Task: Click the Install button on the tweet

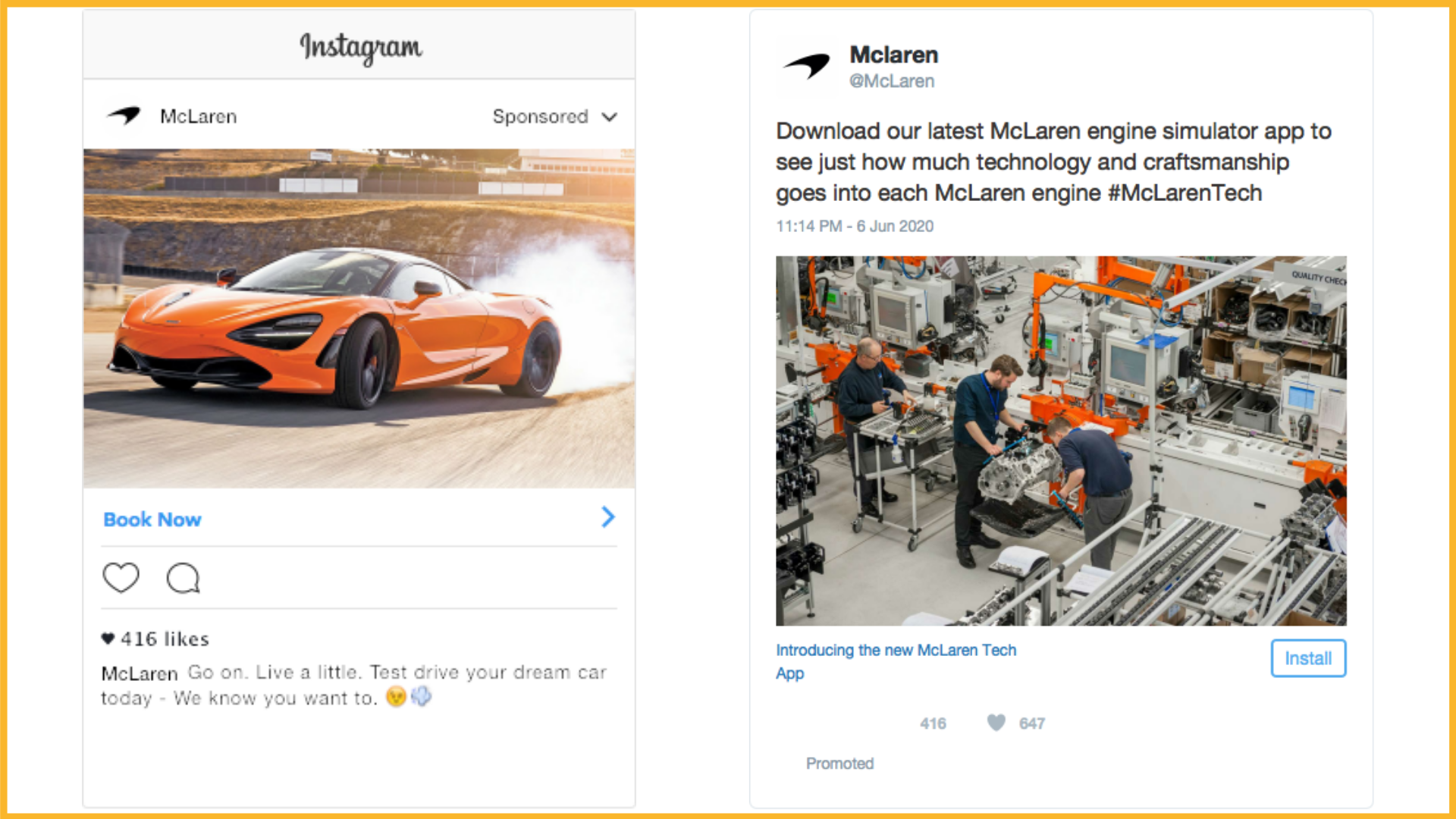Action: click(x=1308, y=658)
